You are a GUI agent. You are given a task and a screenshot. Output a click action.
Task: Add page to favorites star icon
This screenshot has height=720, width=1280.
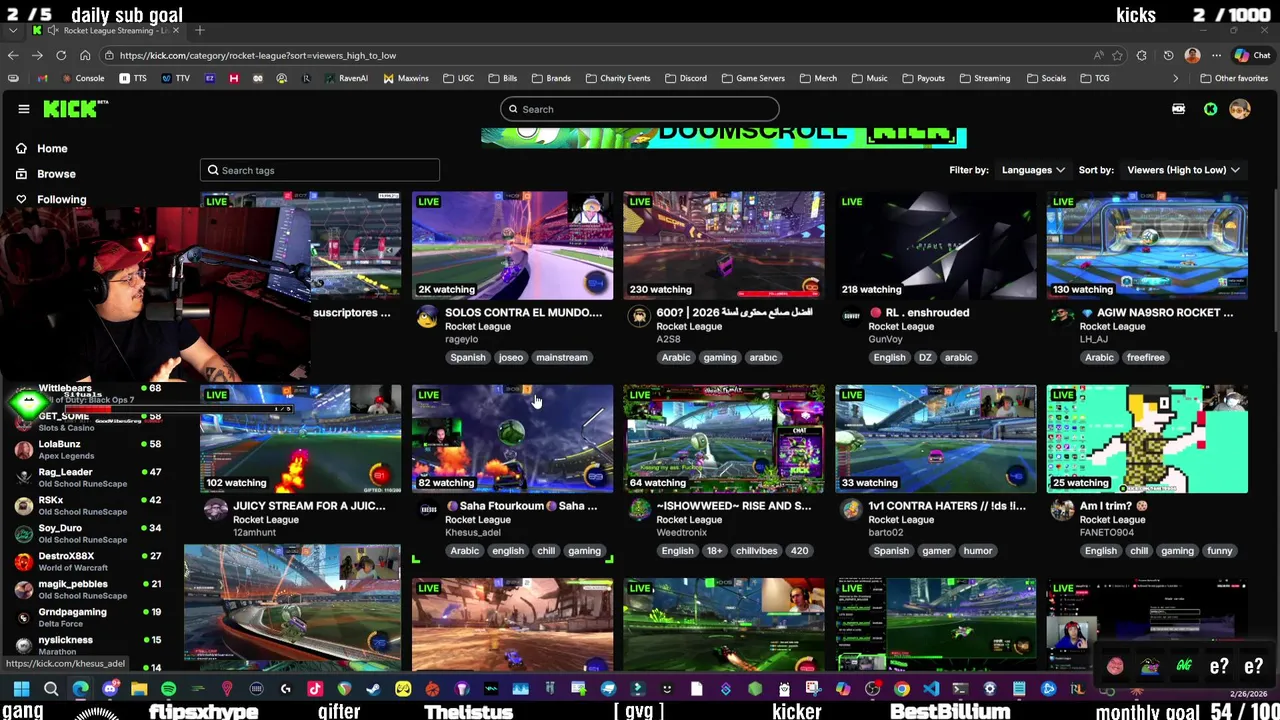1117,55
